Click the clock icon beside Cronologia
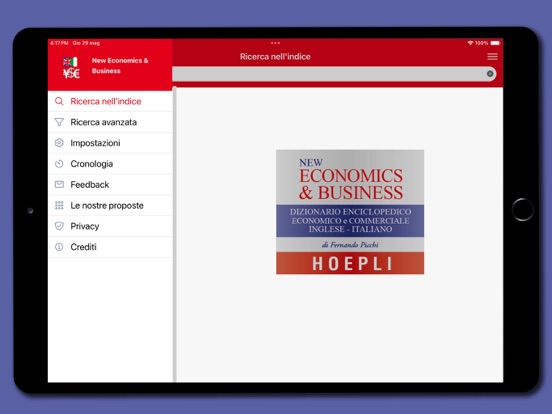 (x=59, y=164)
